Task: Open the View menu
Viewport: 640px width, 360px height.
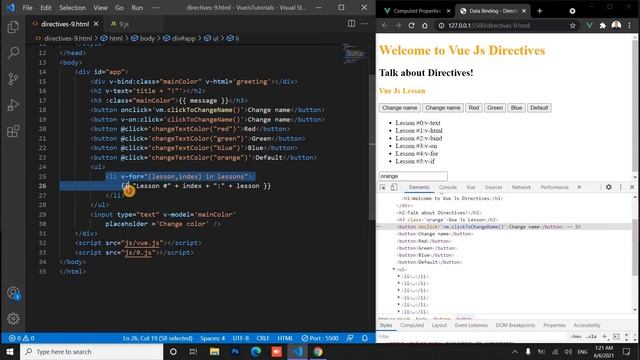Action: click(x=100, y=8)
